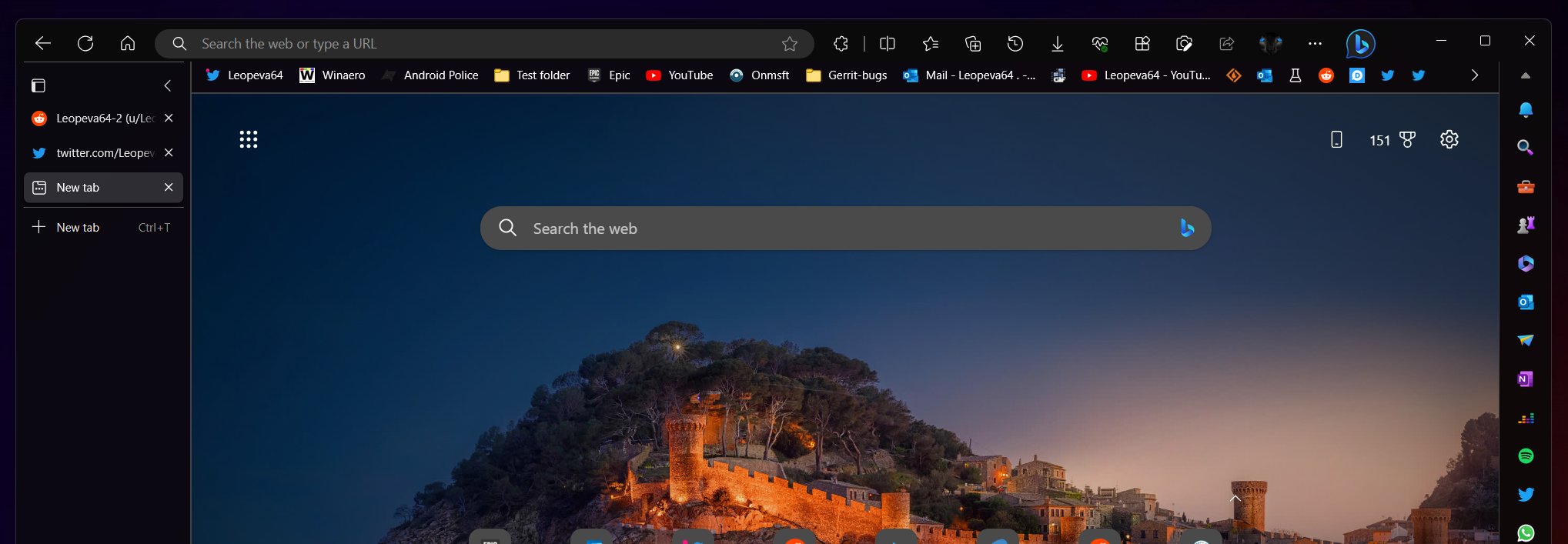
Task: Open the GIF icon bookmark
Action: point(1059,75)
